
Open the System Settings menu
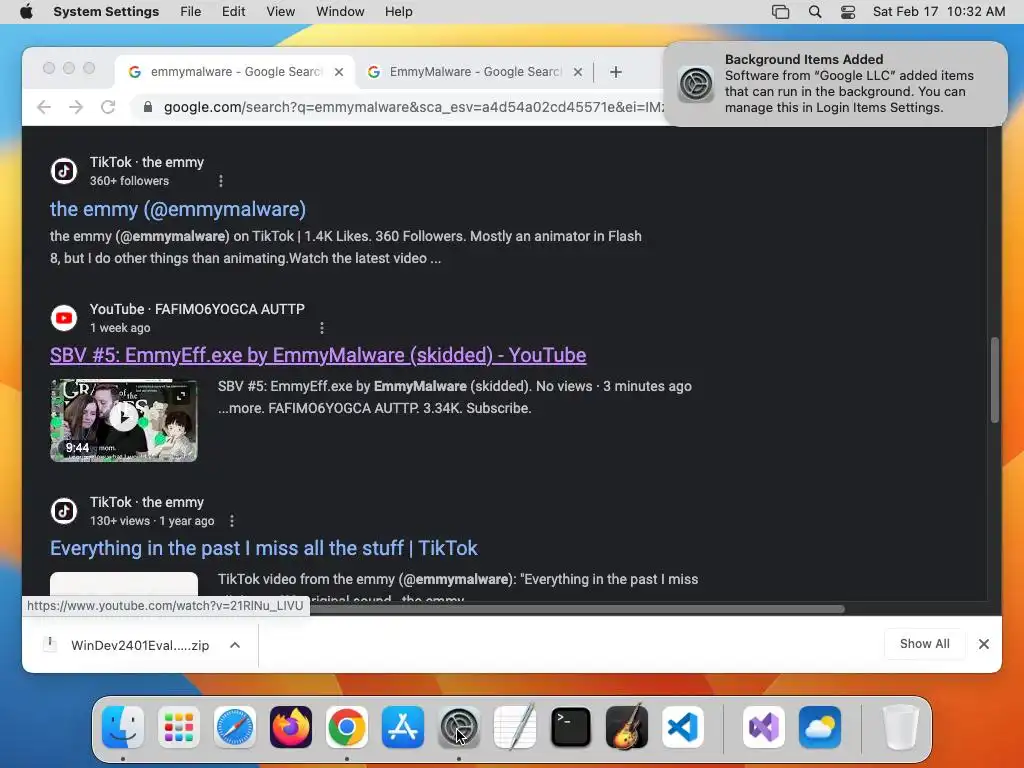[106, 12]
